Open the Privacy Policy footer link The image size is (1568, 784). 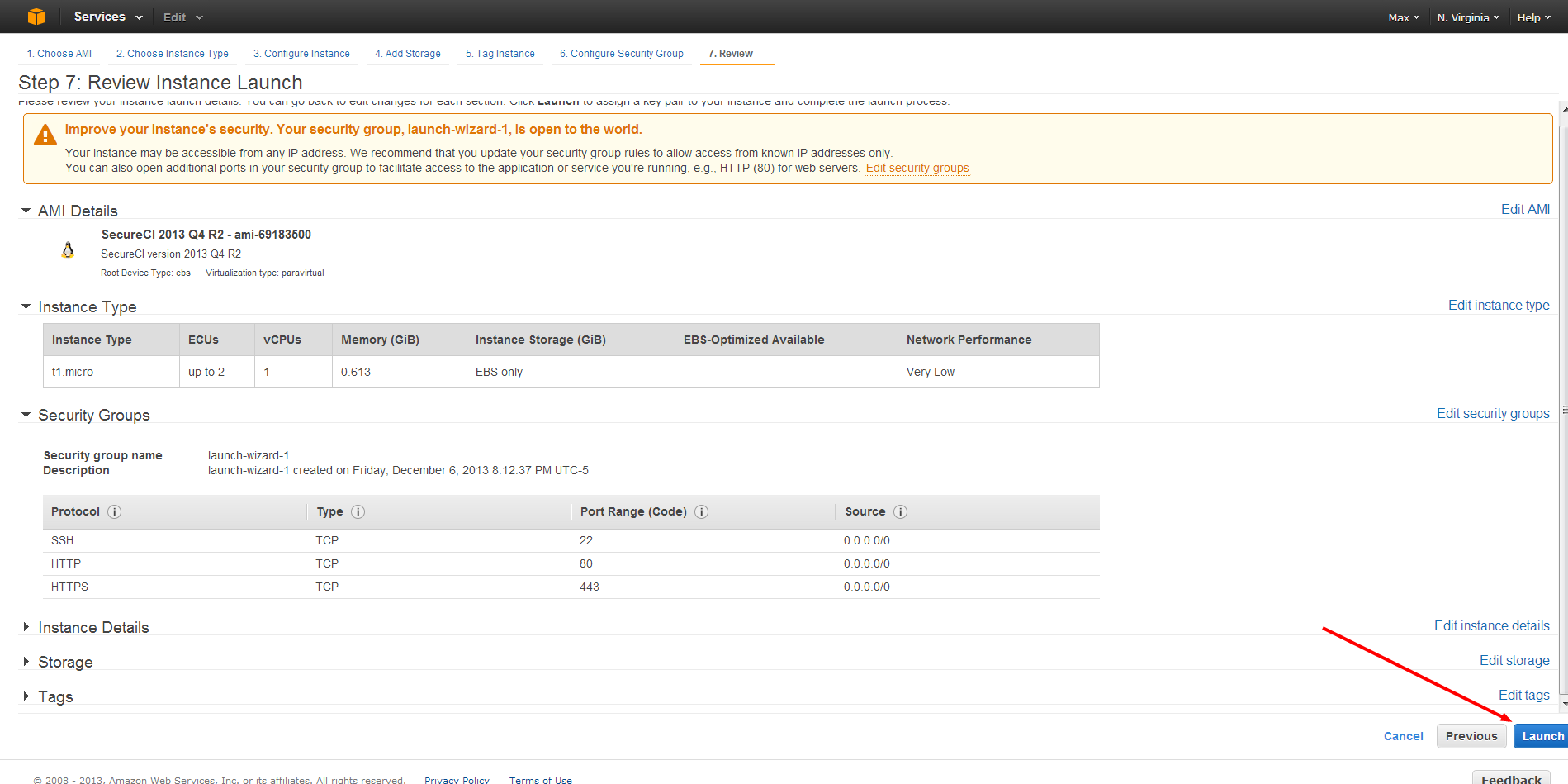click(457, 780)
